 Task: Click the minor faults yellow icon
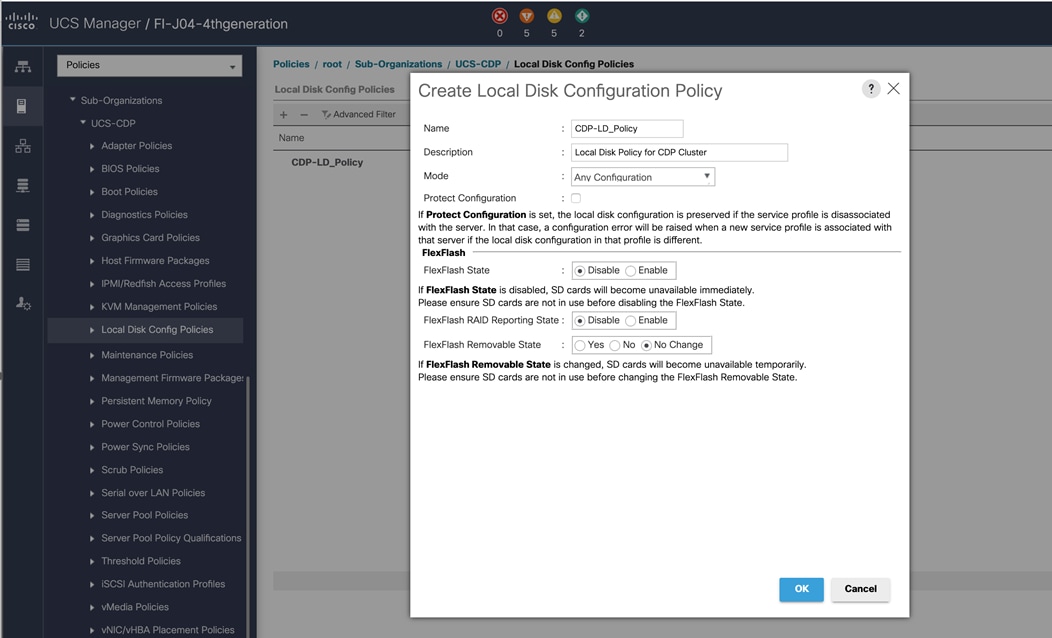(x=554, y=16)
